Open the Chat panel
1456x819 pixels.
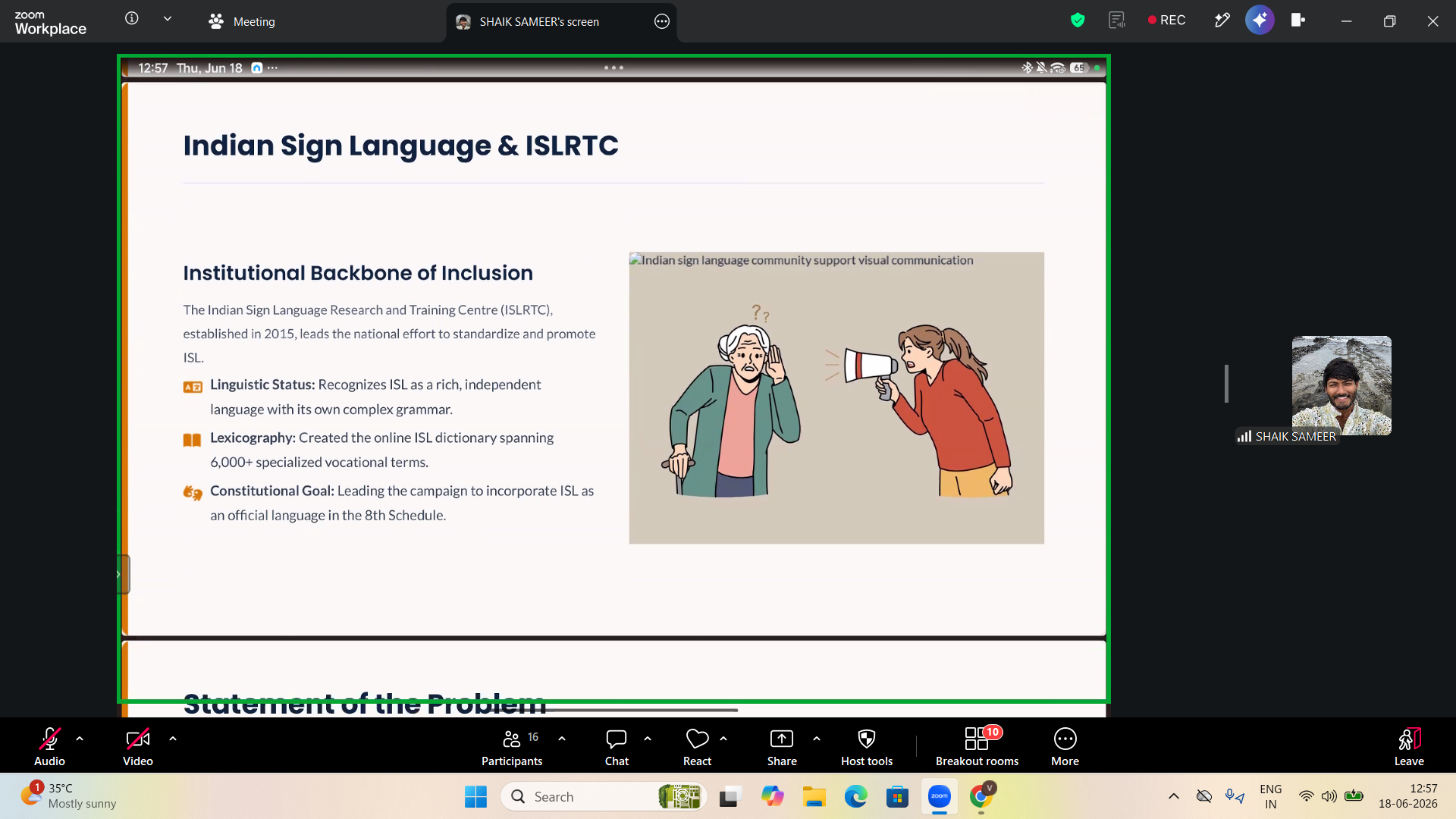pyautogui.click(x=617, y=747)
